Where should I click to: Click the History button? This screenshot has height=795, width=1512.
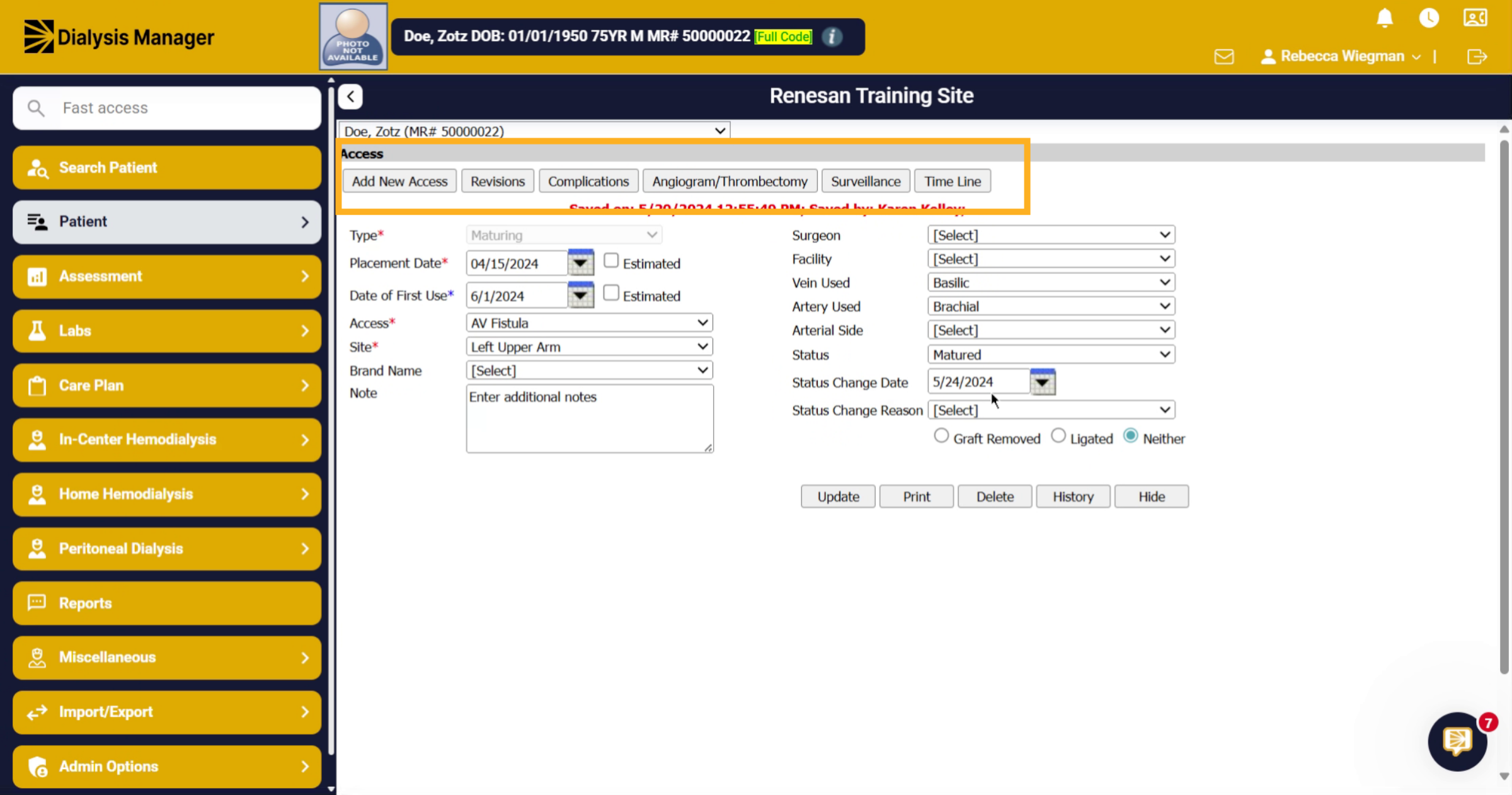click(1073, 496)
